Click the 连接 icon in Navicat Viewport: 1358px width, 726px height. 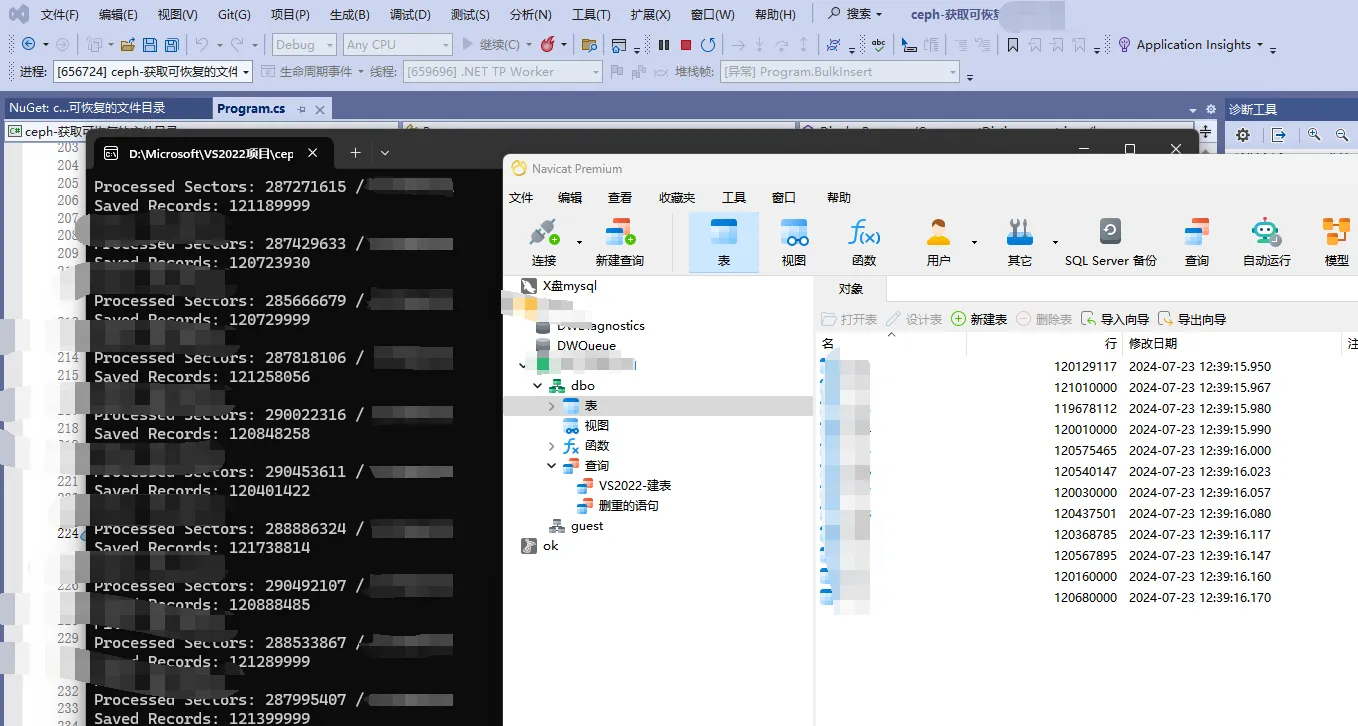tap(546, 240)
